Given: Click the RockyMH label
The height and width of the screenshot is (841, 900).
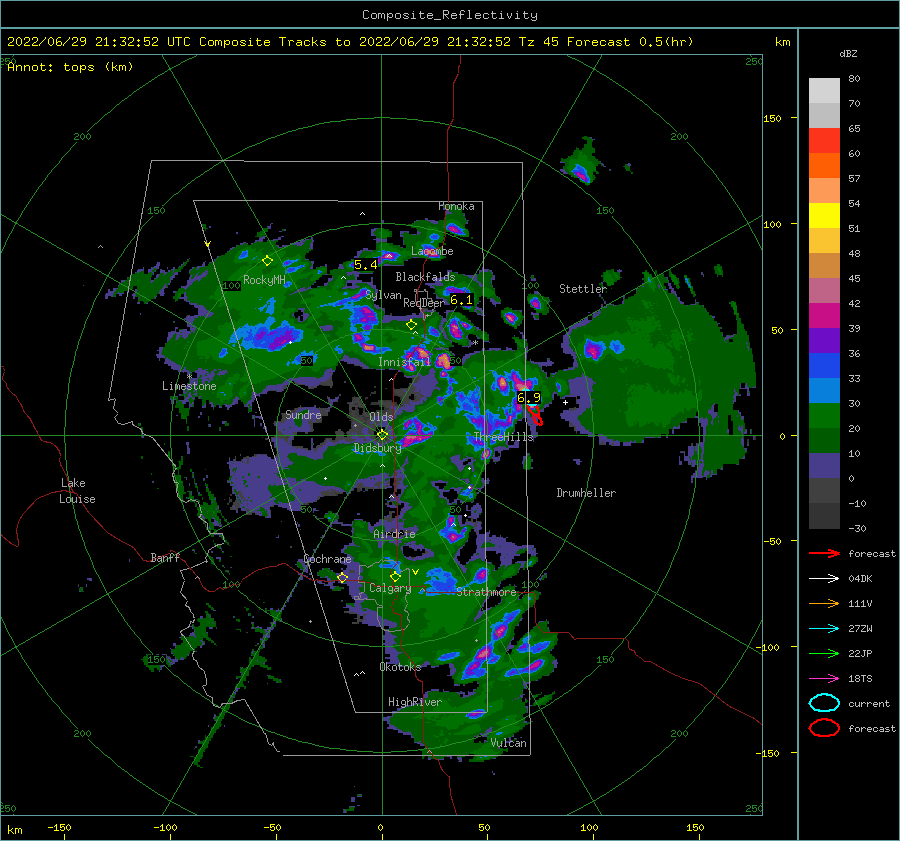Looking at the screenshot, I should 264,280.
